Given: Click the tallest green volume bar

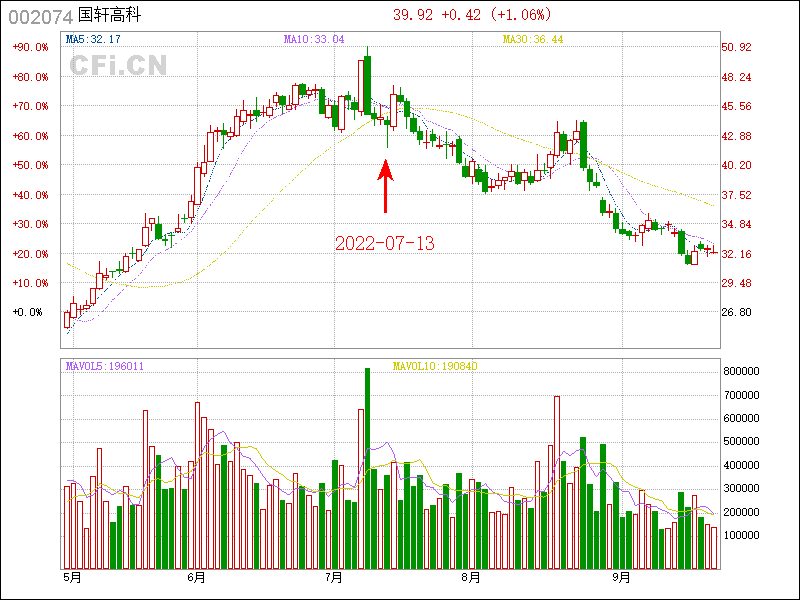Looking at the screenshot, I should [x=367, y=468].
